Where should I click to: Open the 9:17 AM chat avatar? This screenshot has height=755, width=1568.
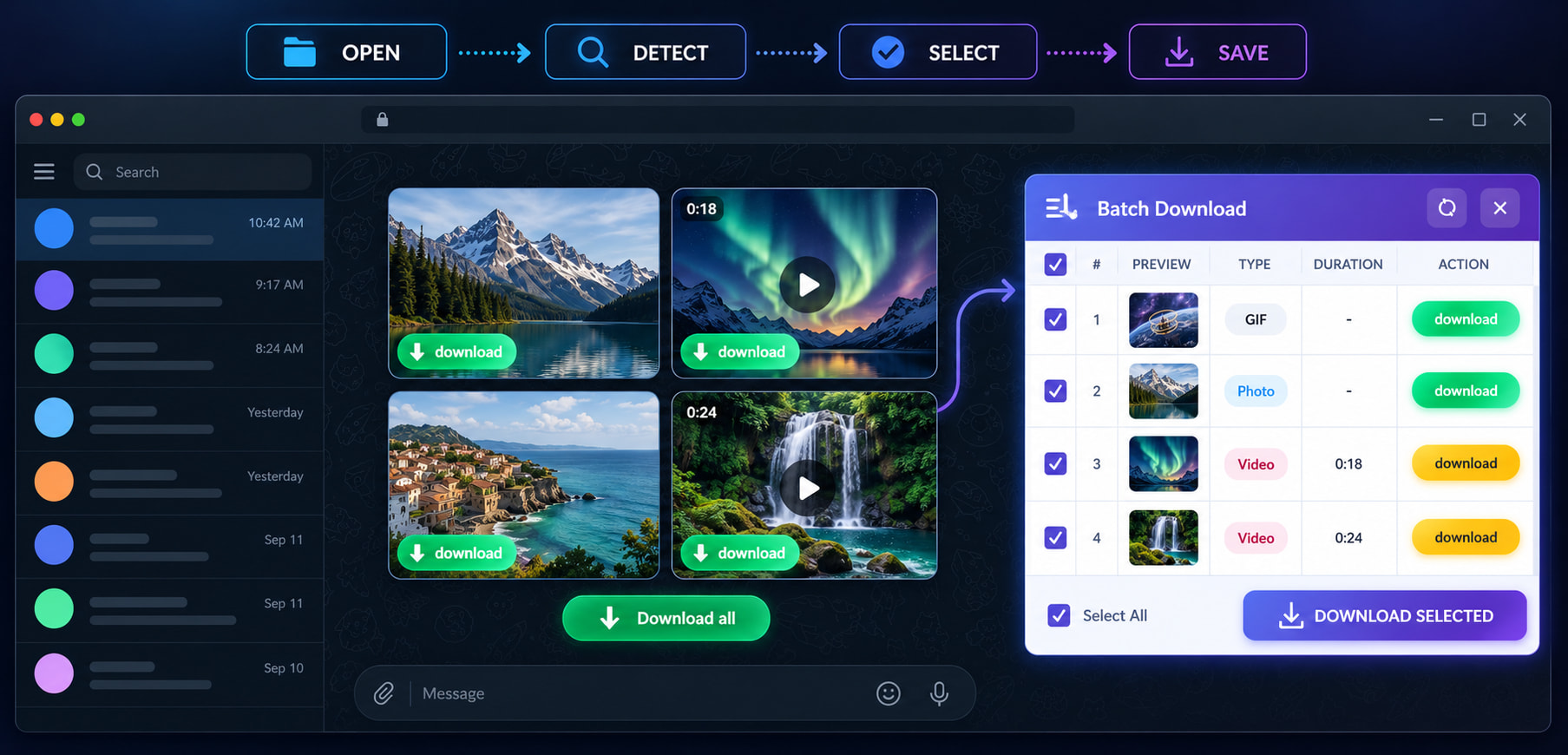[54, 290]
